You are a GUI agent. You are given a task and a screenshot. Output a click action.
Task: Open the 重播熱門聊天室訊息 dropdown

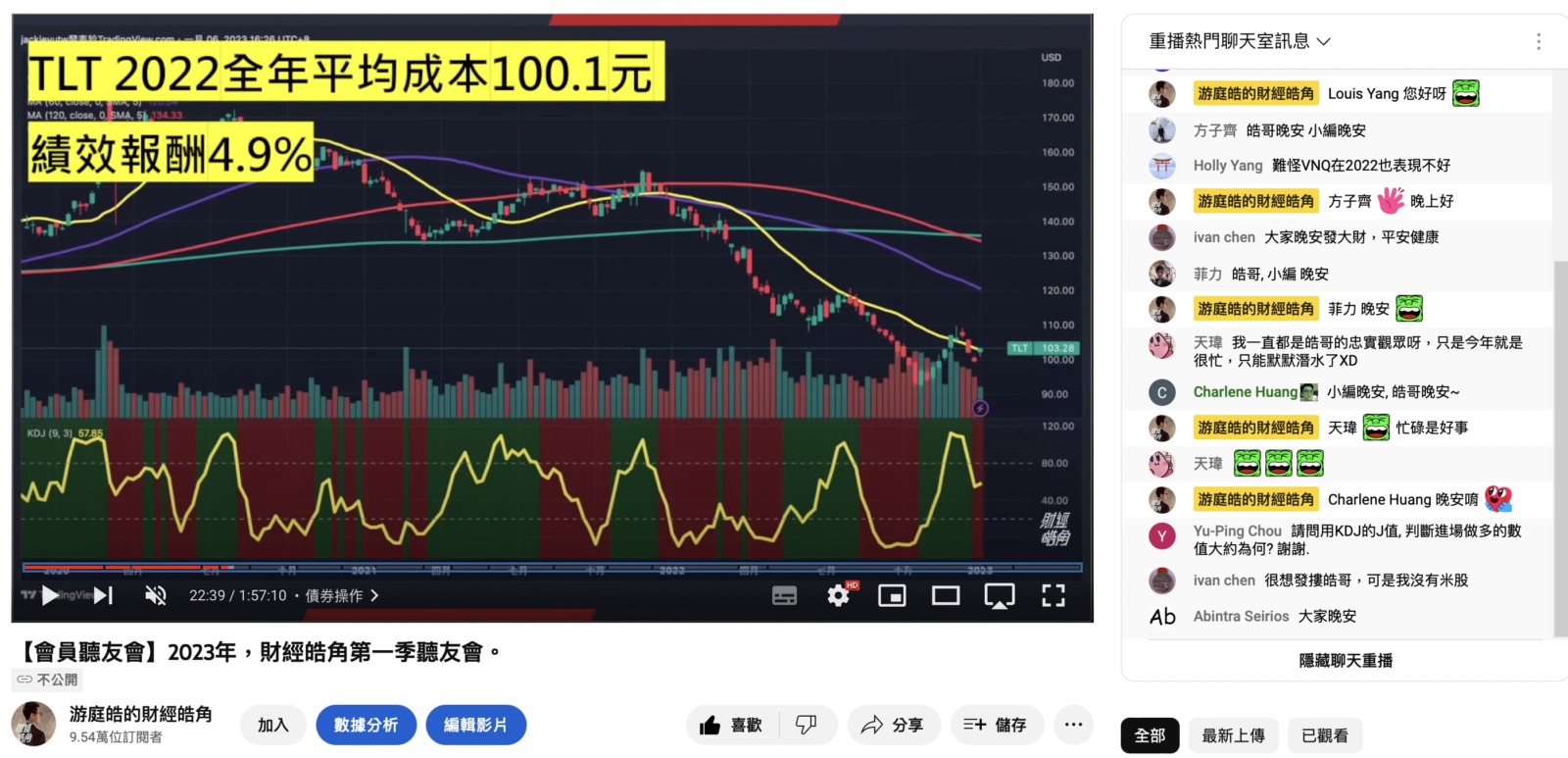pyautogui.click(x=1239, y=41)
